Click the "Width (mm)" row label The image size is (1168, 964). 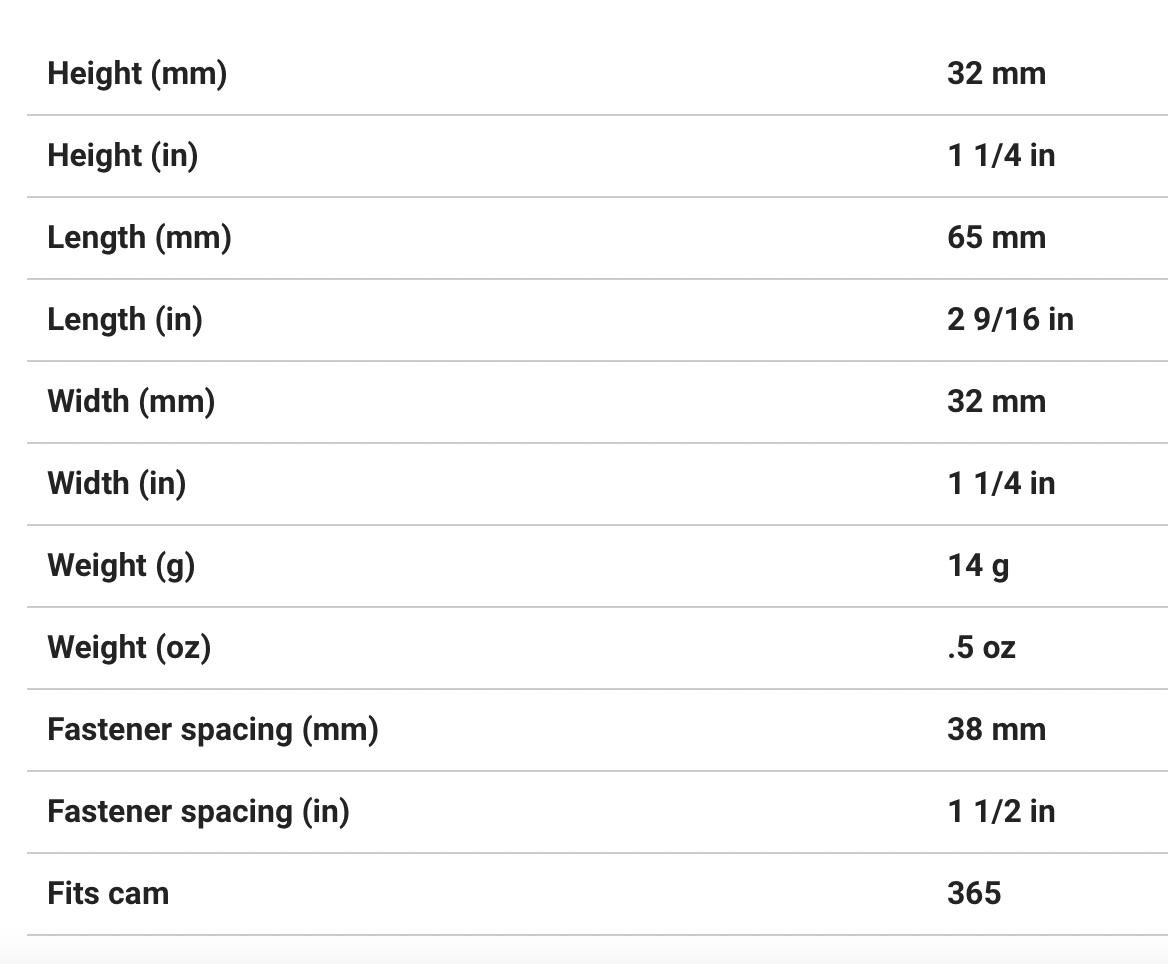click(x=131, y=402)
